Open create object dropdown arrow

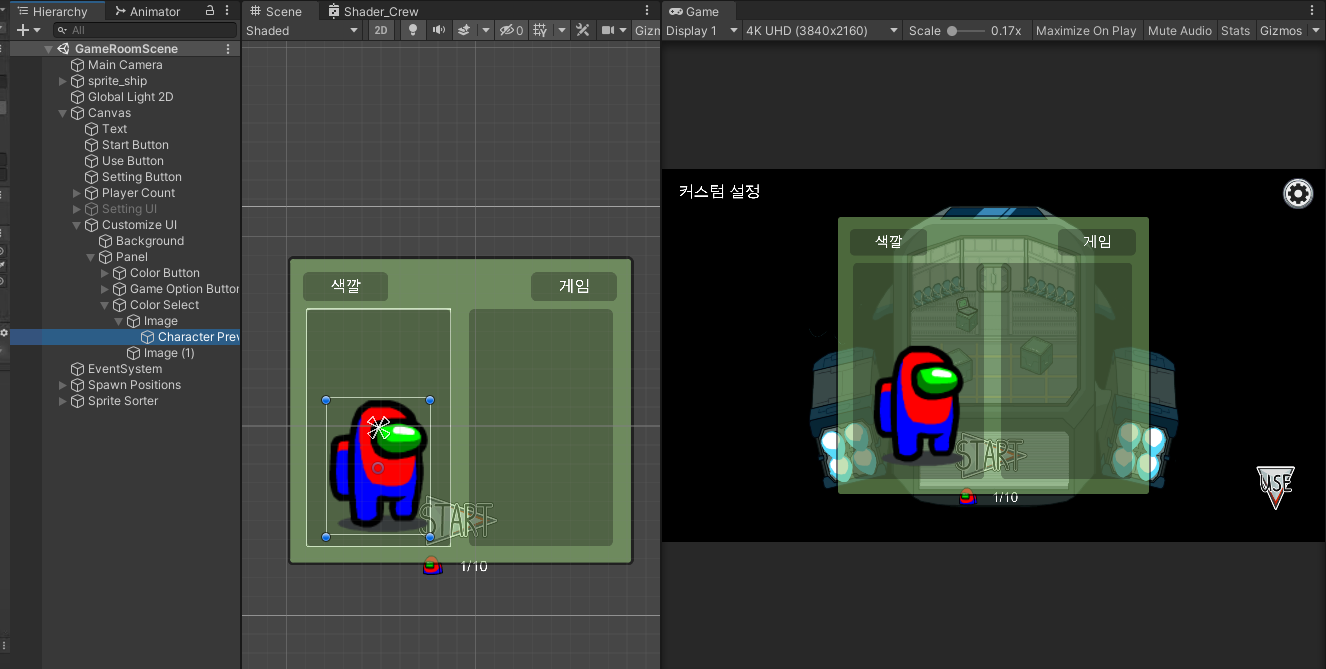37,31
